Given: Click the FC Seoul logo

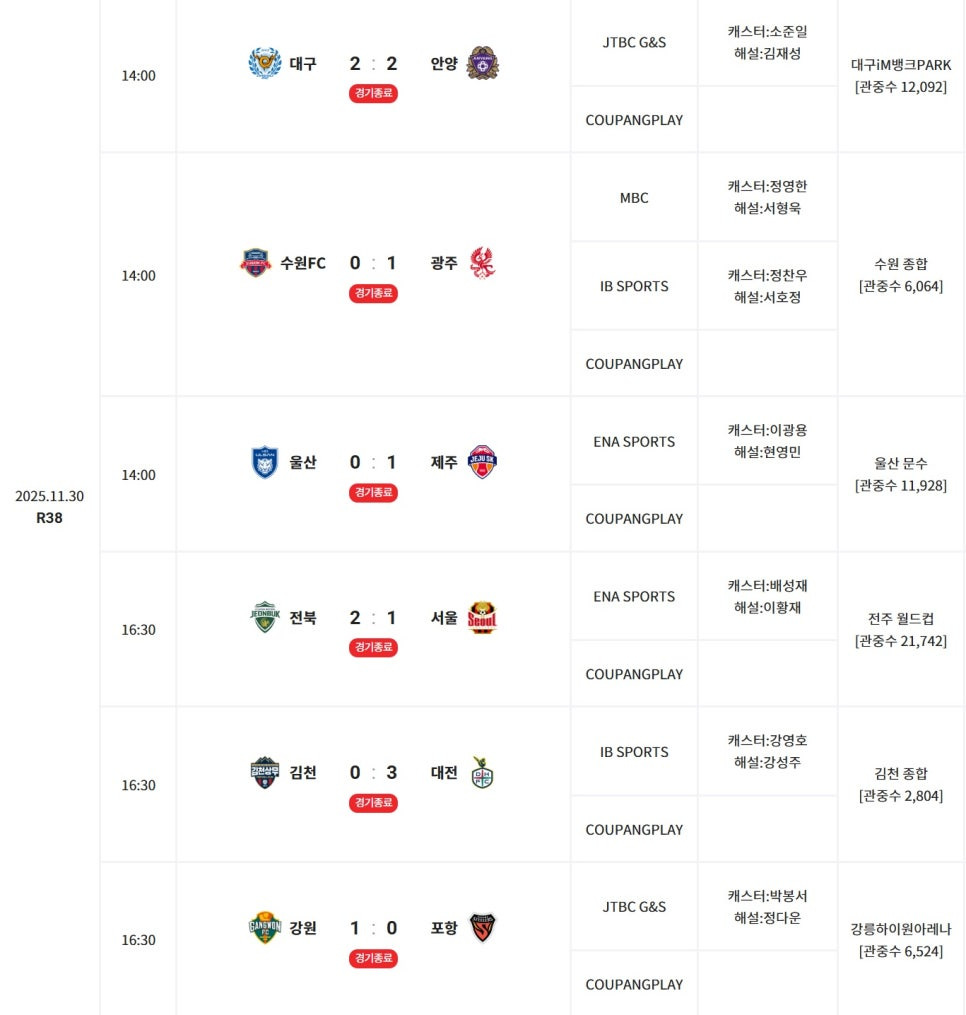Looking at the screenshot, I should (482, 618).
